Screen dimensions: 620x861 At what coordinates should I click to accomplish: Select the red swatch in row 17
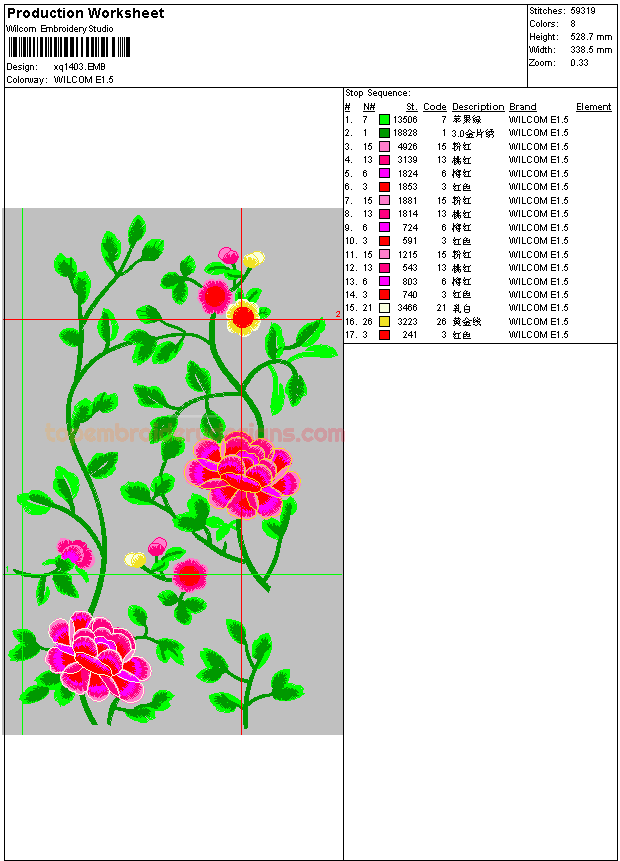[384, 335]
